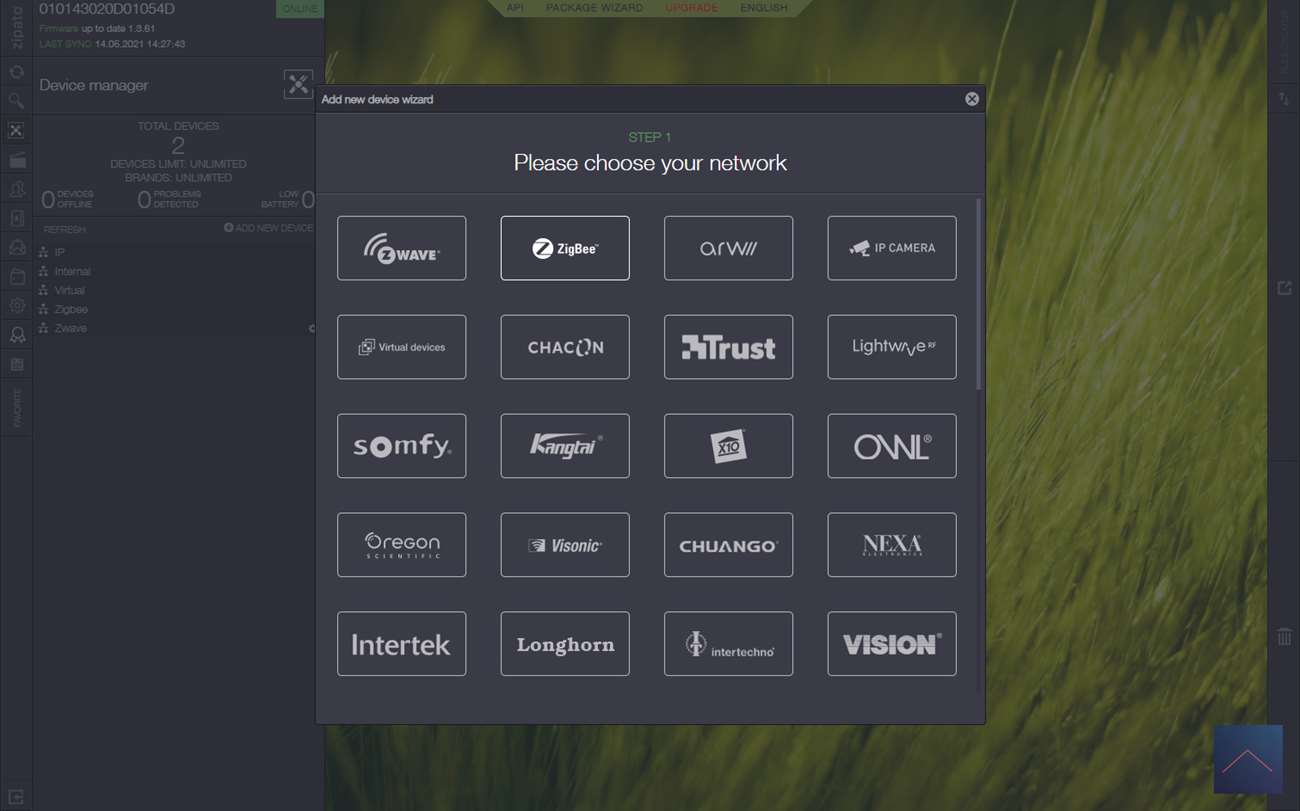Viewport: 1300px width, 811px height.
Task: Click the Upgrade menu item
Action: (692, 8)
